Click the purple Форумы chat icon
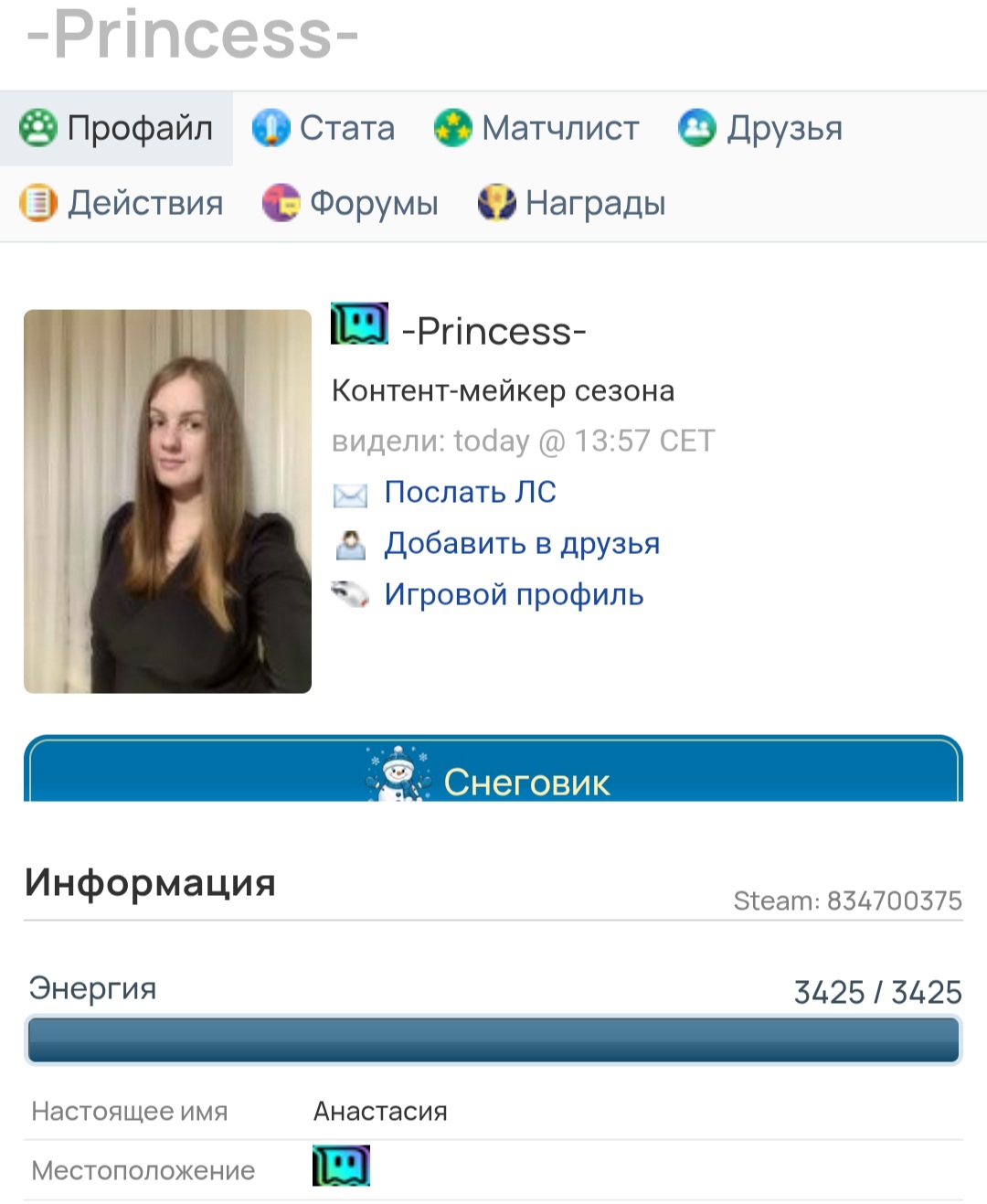This screenshot has width=987, height=1204. tap(281, 203)
